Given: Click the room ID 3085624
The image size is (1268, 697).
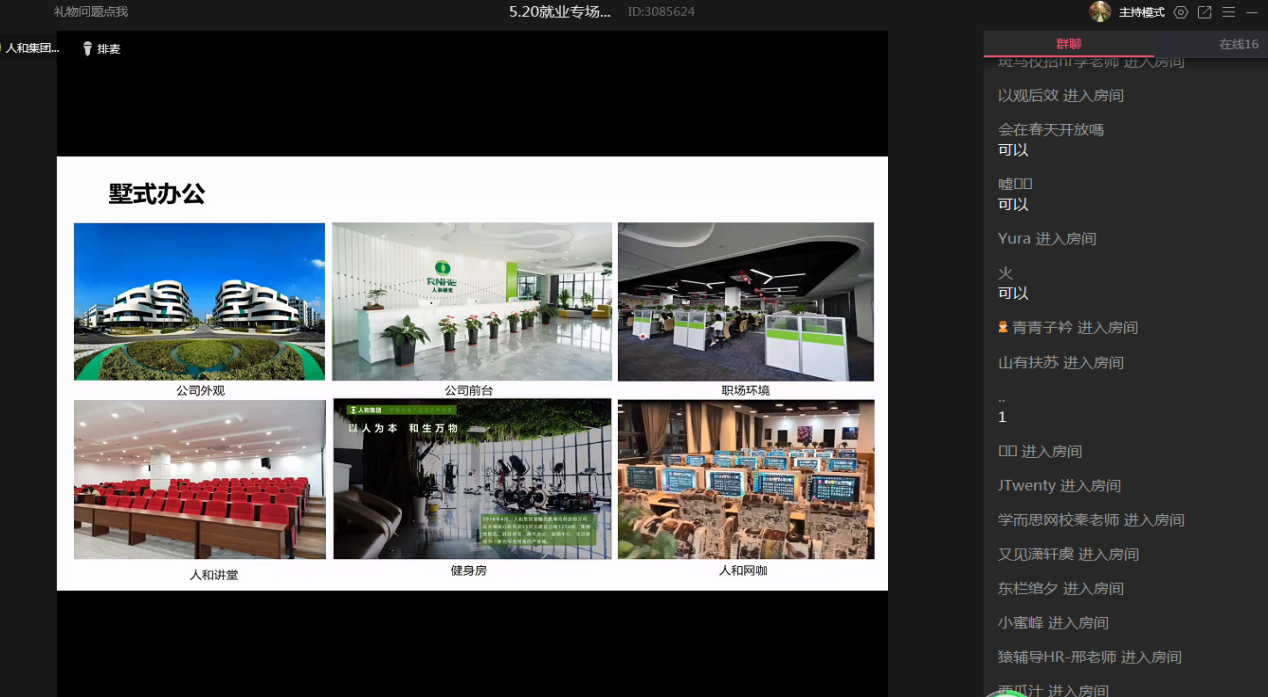Looking at the screenshot, I should [661, 12].
